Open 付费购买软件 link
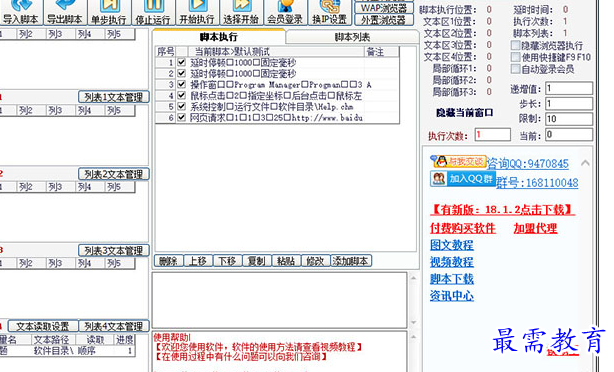Screen dimensions: 614x372 pos(463,228)
